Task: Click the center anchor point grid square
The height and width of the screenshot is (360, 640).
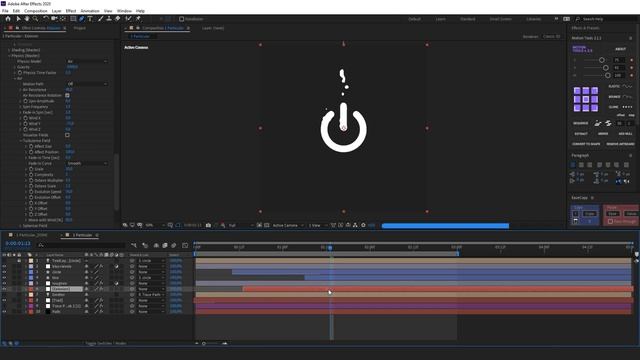Action: point(586,99)
